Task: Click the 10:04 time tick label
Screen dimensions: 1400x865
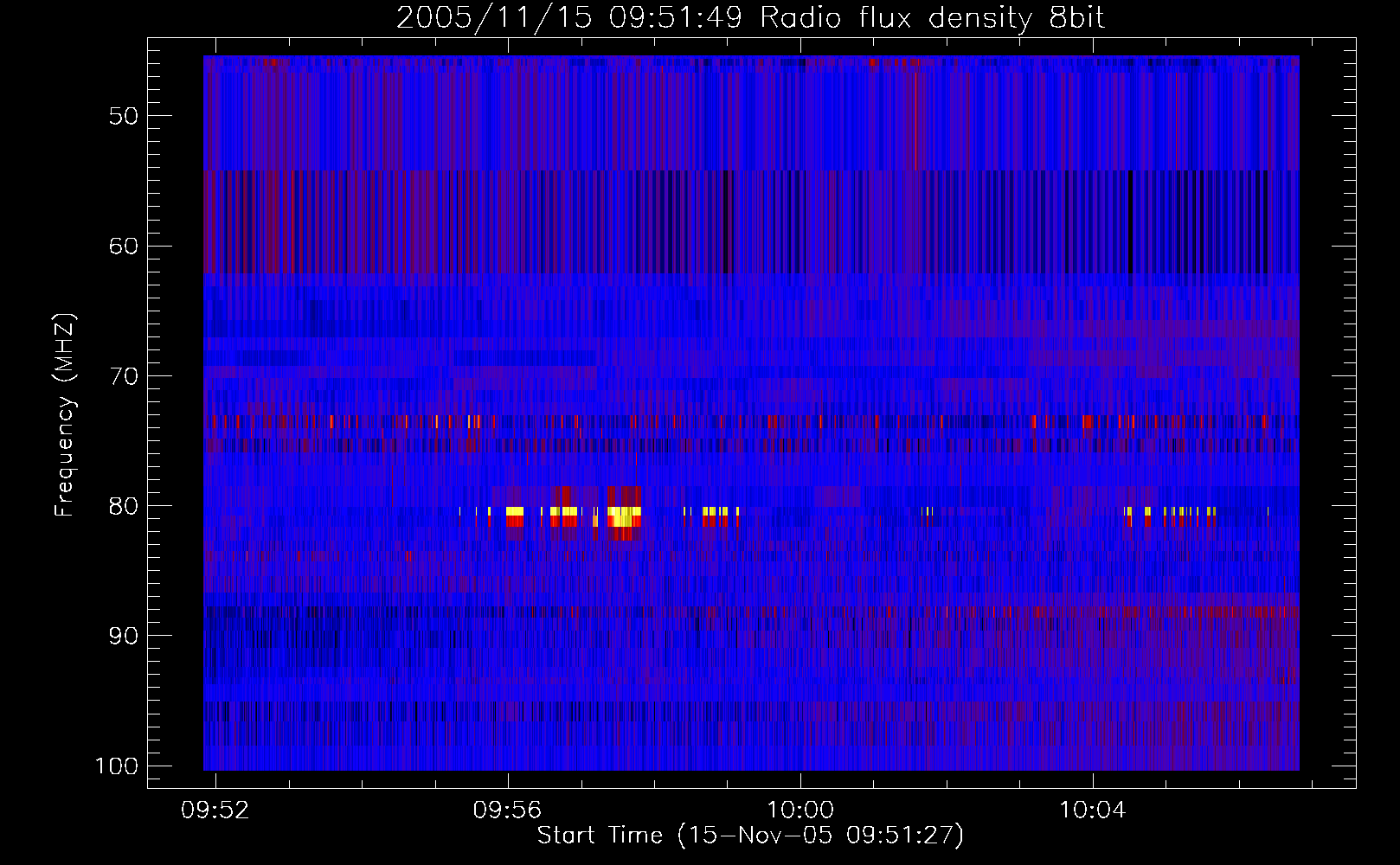Action: (x=1093, y=811)
